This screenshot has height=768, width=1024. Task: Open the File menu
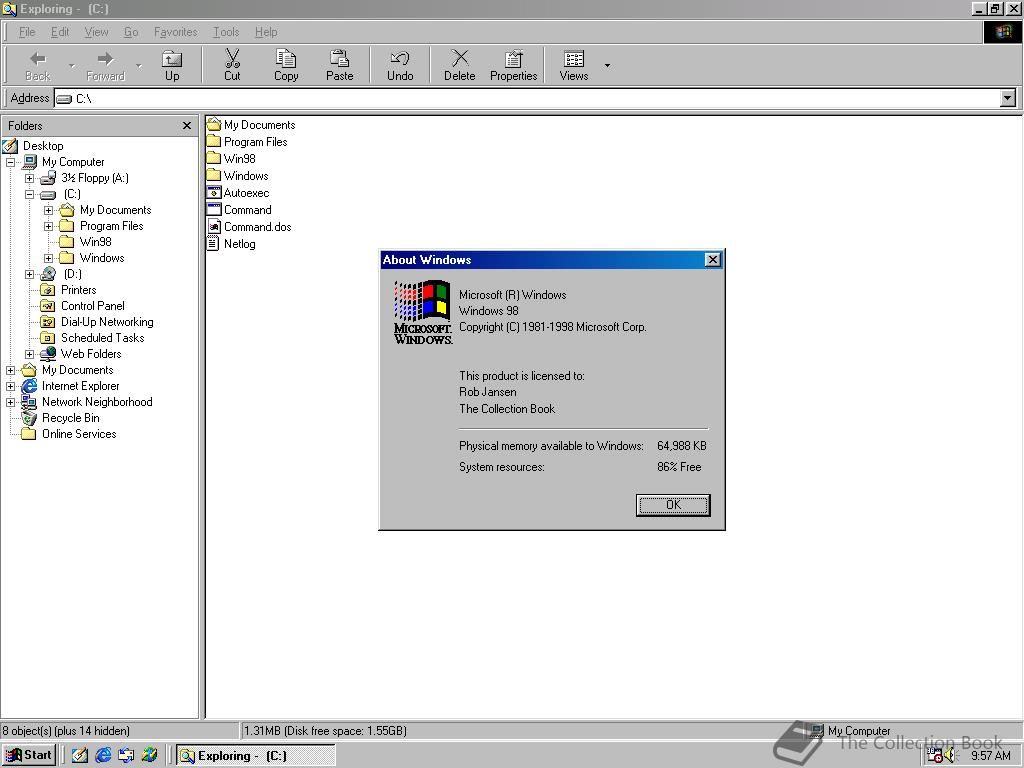(27, 32)
